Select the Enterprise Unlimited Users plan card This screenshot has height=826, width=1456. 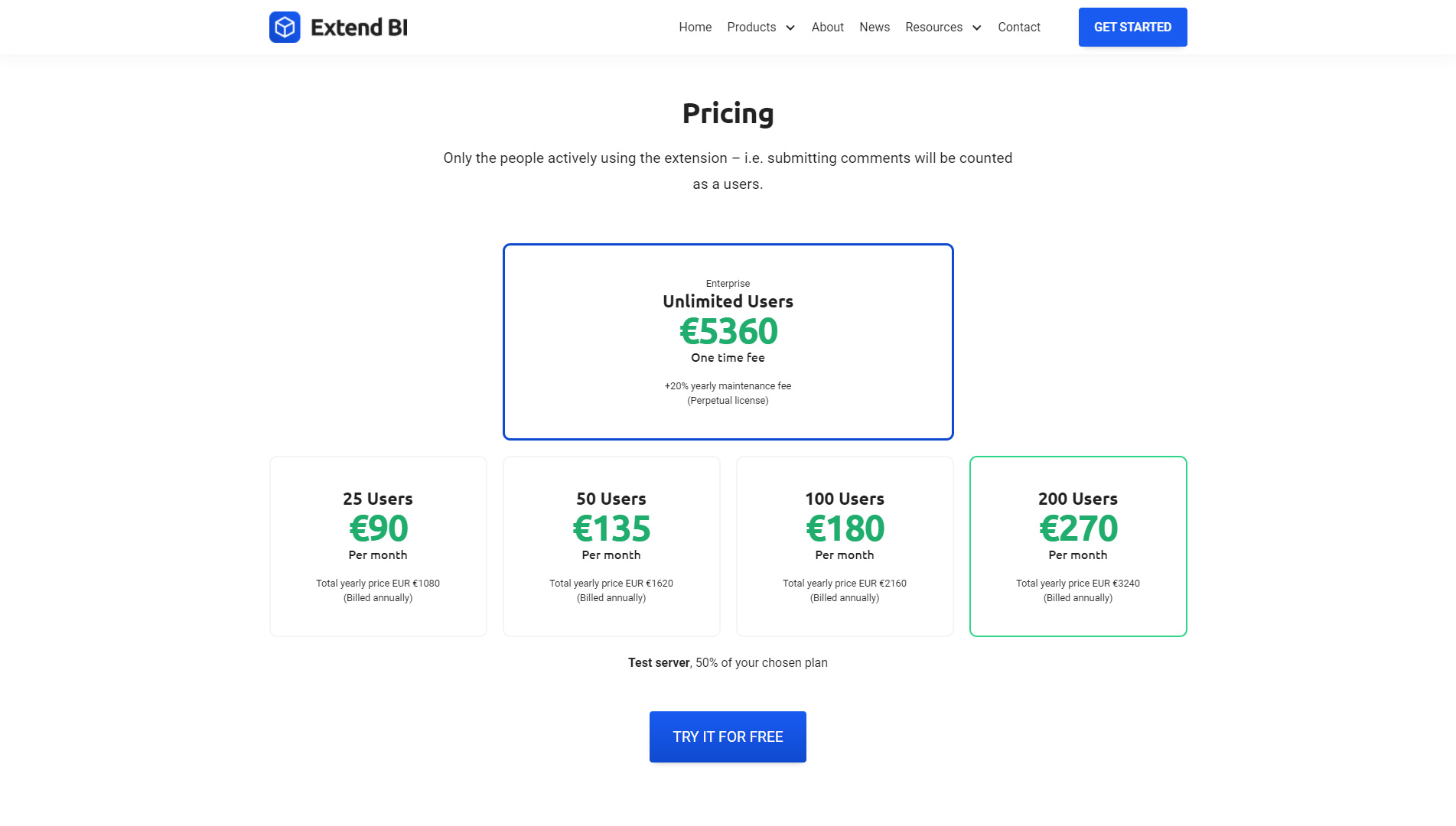[x=728, y=342]
